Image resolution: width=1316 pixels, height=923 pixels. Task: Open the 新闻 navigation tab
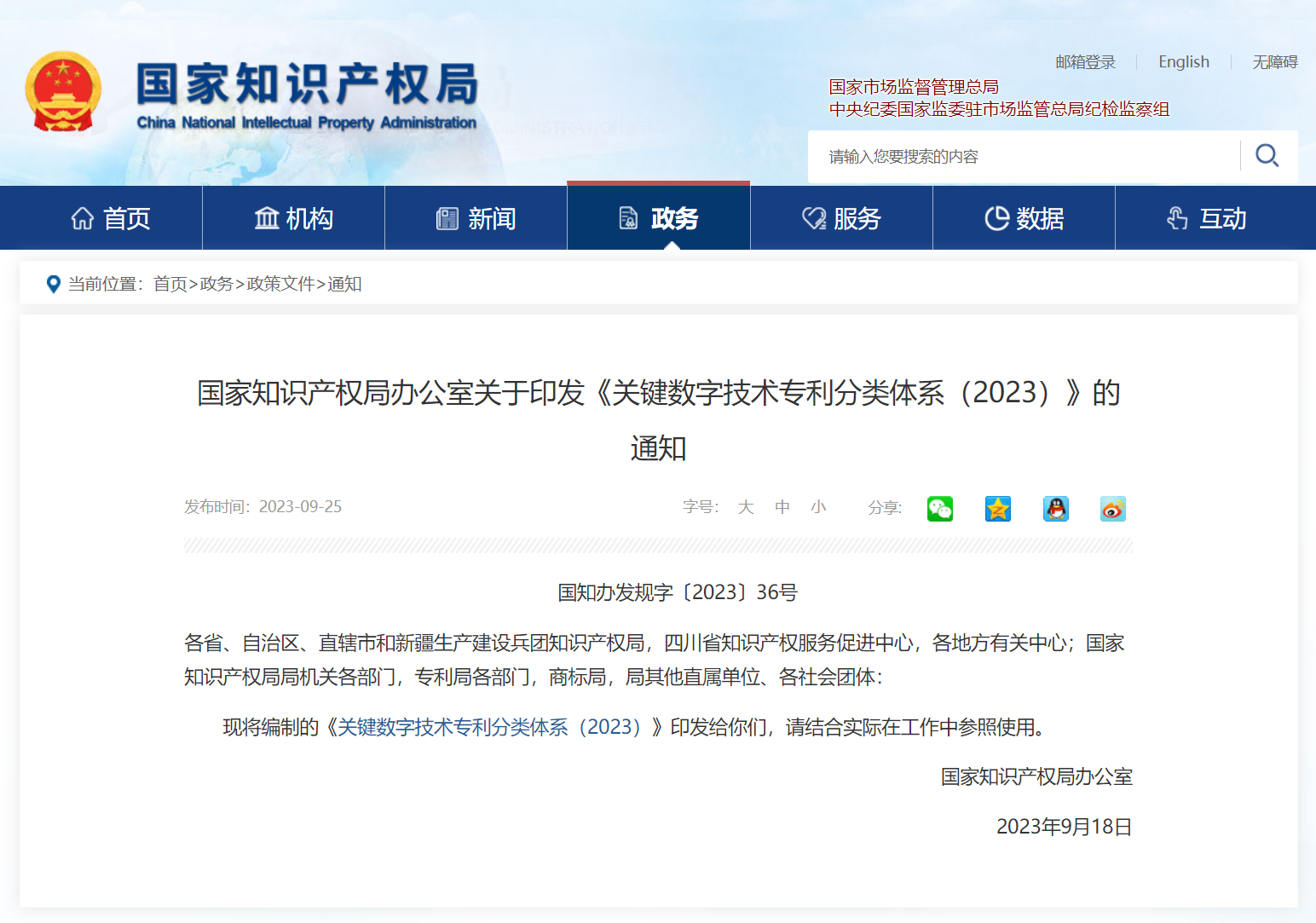(x=476, y=218)
